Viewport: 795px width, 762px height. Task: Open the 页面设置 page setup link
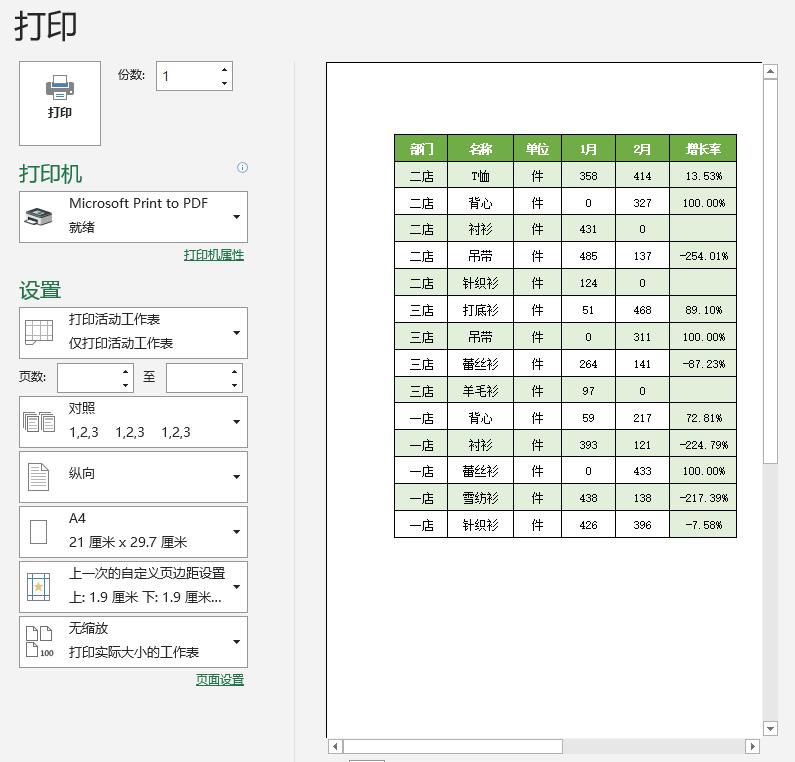coord(220,679)
